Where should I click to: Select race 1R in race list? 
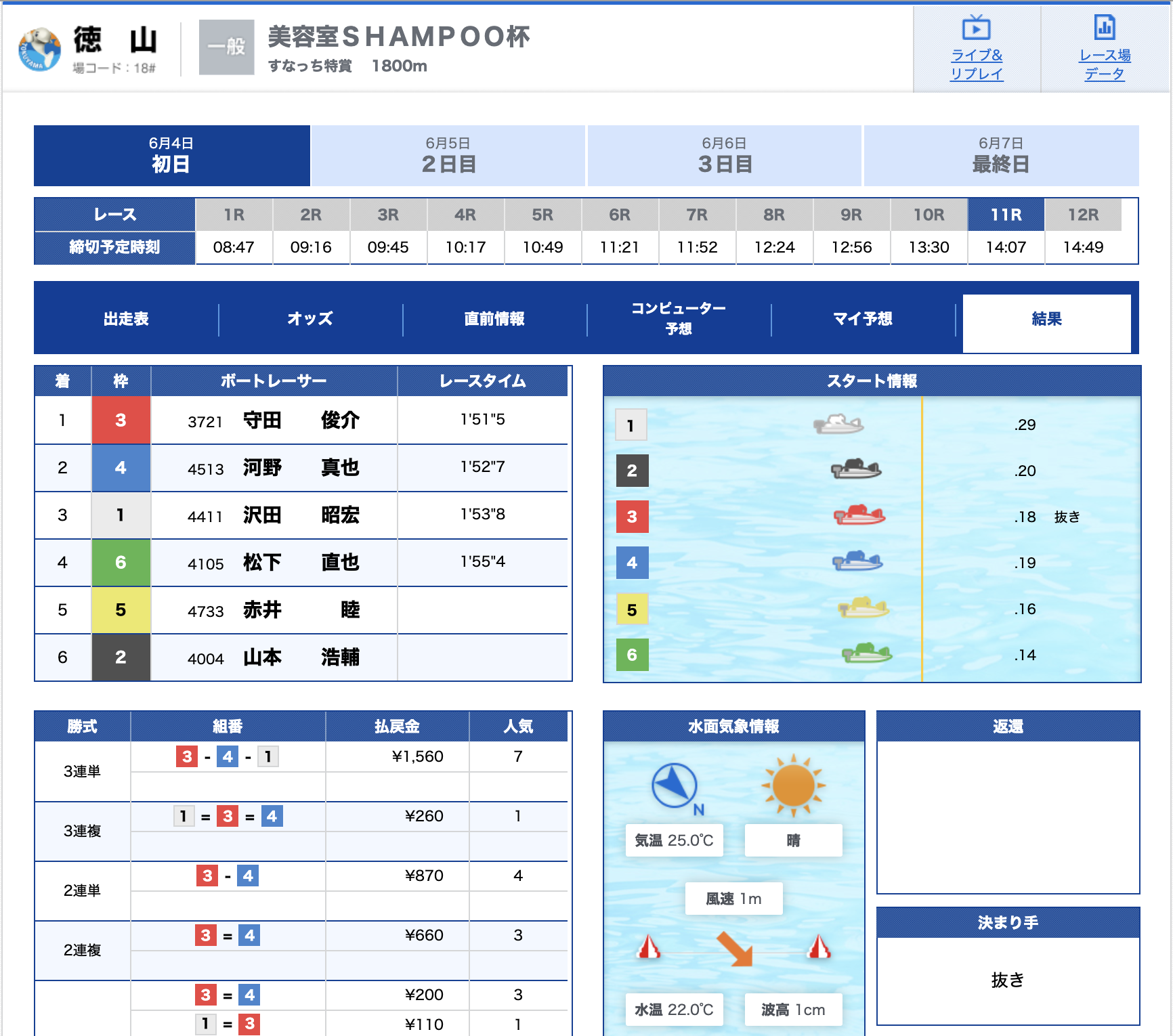pos(234,215)
